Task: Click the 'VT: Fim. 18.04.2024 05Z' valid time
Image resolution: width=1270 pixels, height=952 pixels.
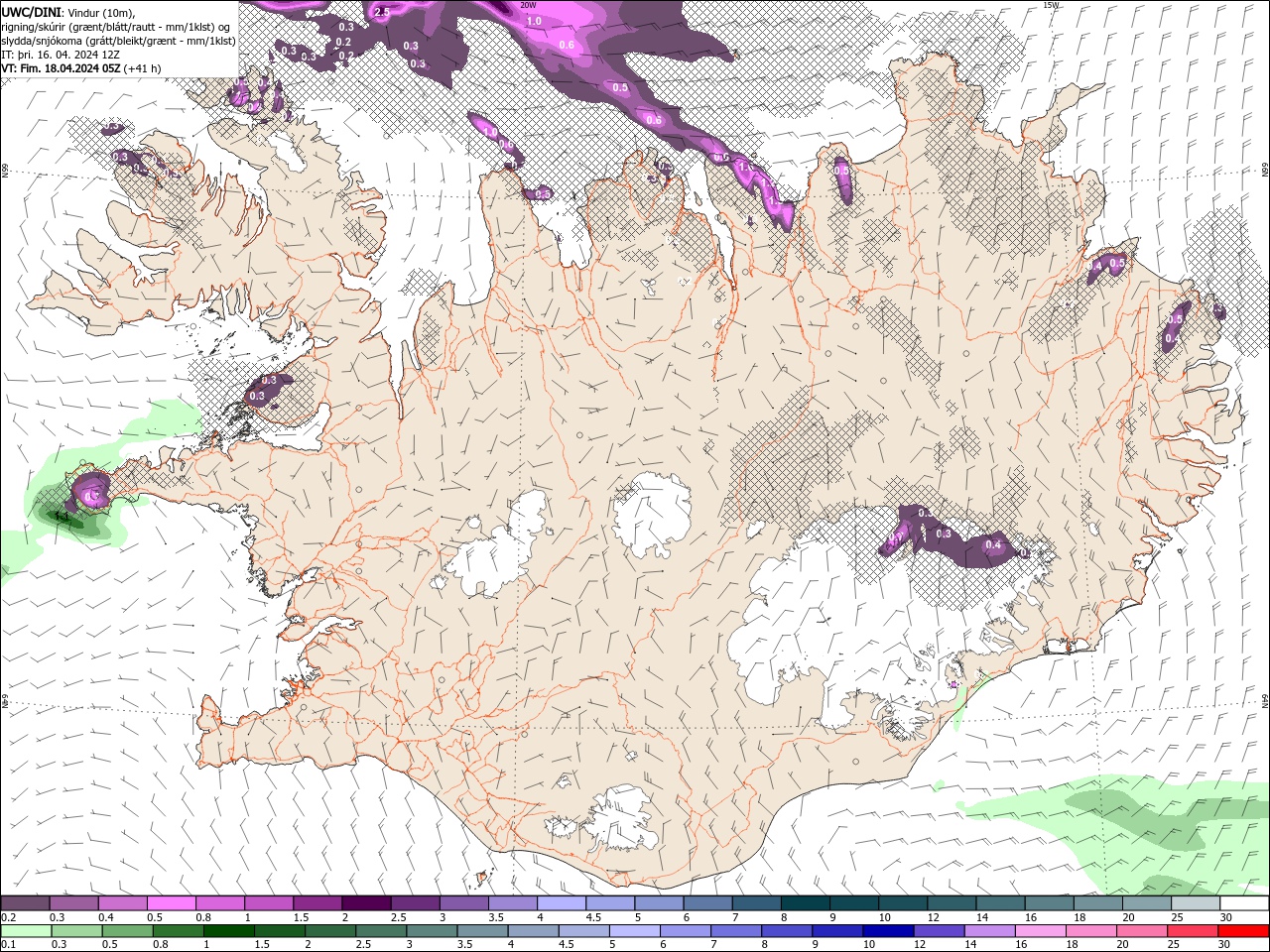Action: pos(63,68)
